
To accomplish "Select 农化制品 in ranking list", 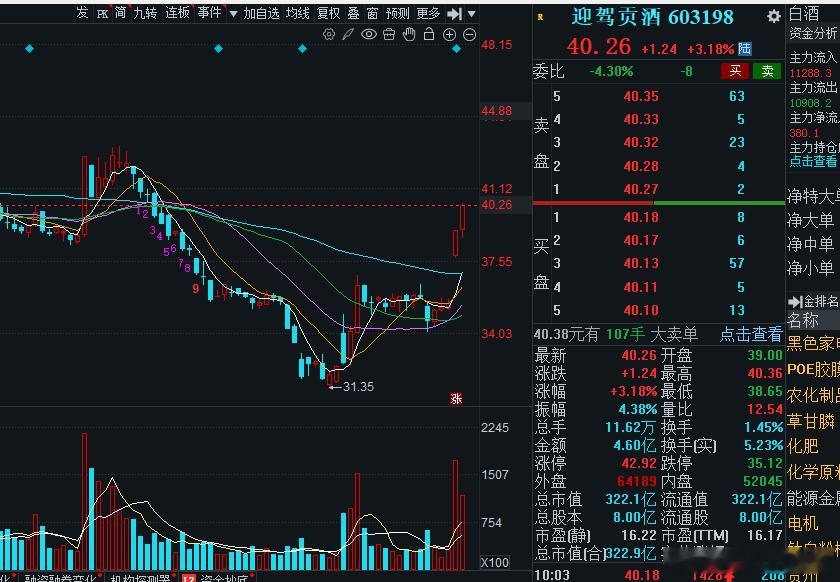I will [x=813, y=395].
